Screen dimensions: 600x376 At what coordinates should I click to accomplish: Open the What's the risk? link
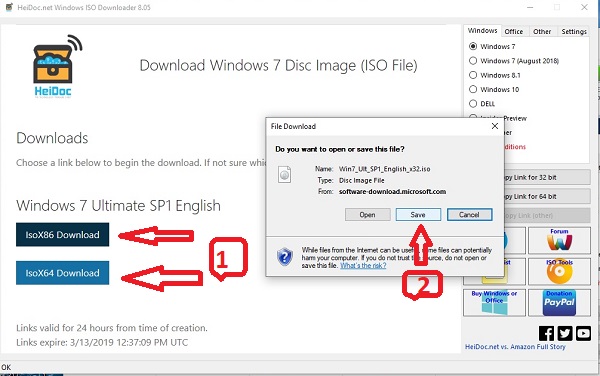(x=363, y=265)
